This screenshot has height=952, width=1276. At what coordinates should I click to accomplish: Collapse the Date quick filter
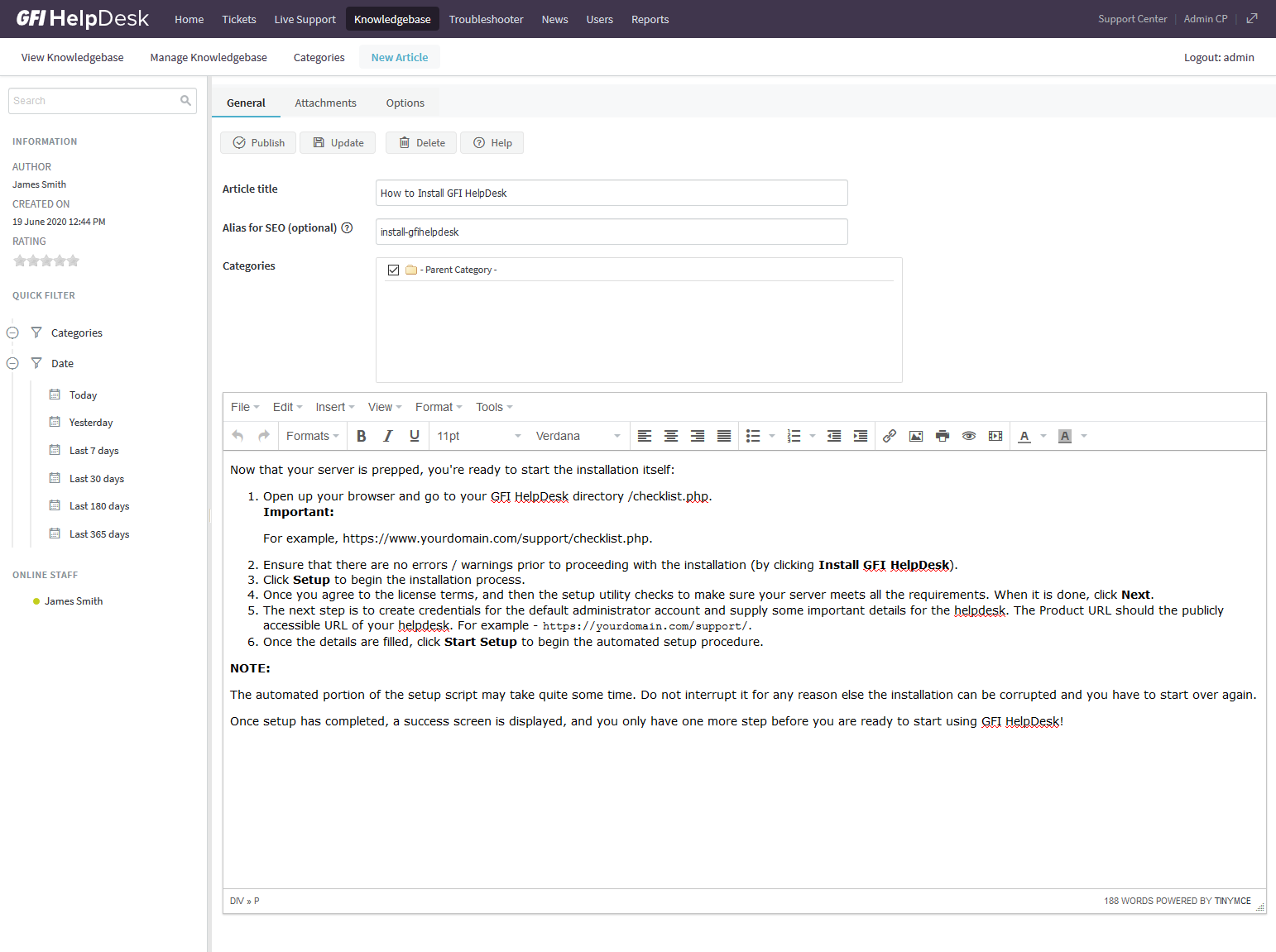pos(12,363)
